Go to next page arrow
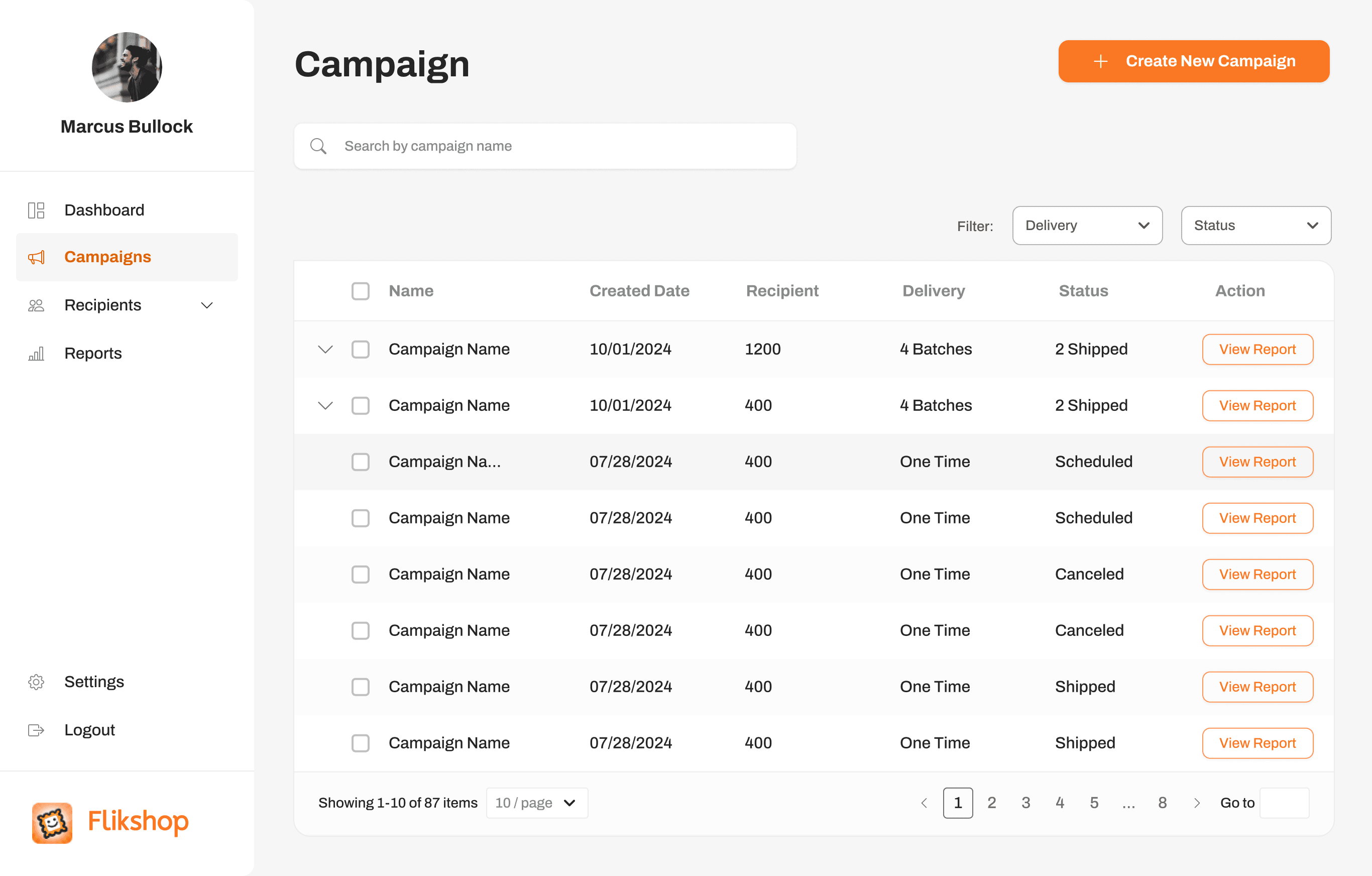Viewport: 1372px width, 876px height. (1197, 803)
